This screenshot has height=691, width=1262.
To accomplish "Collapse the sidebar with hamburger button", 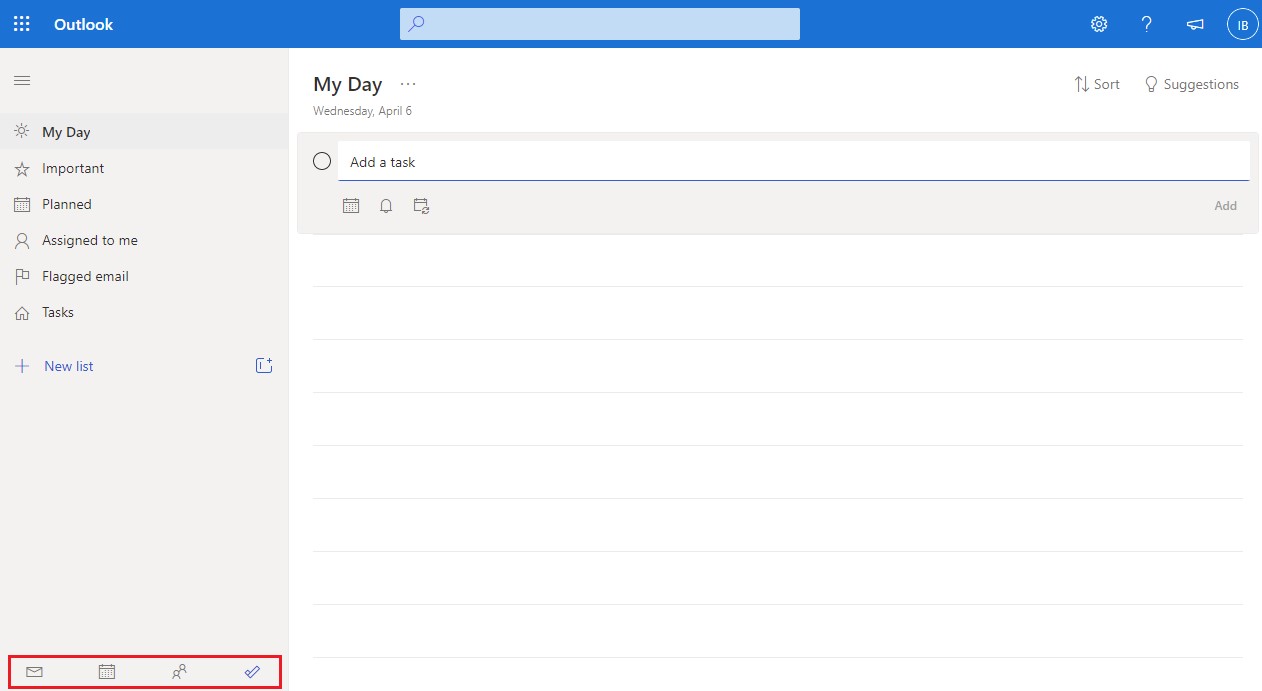I will [x=22, y=80].
